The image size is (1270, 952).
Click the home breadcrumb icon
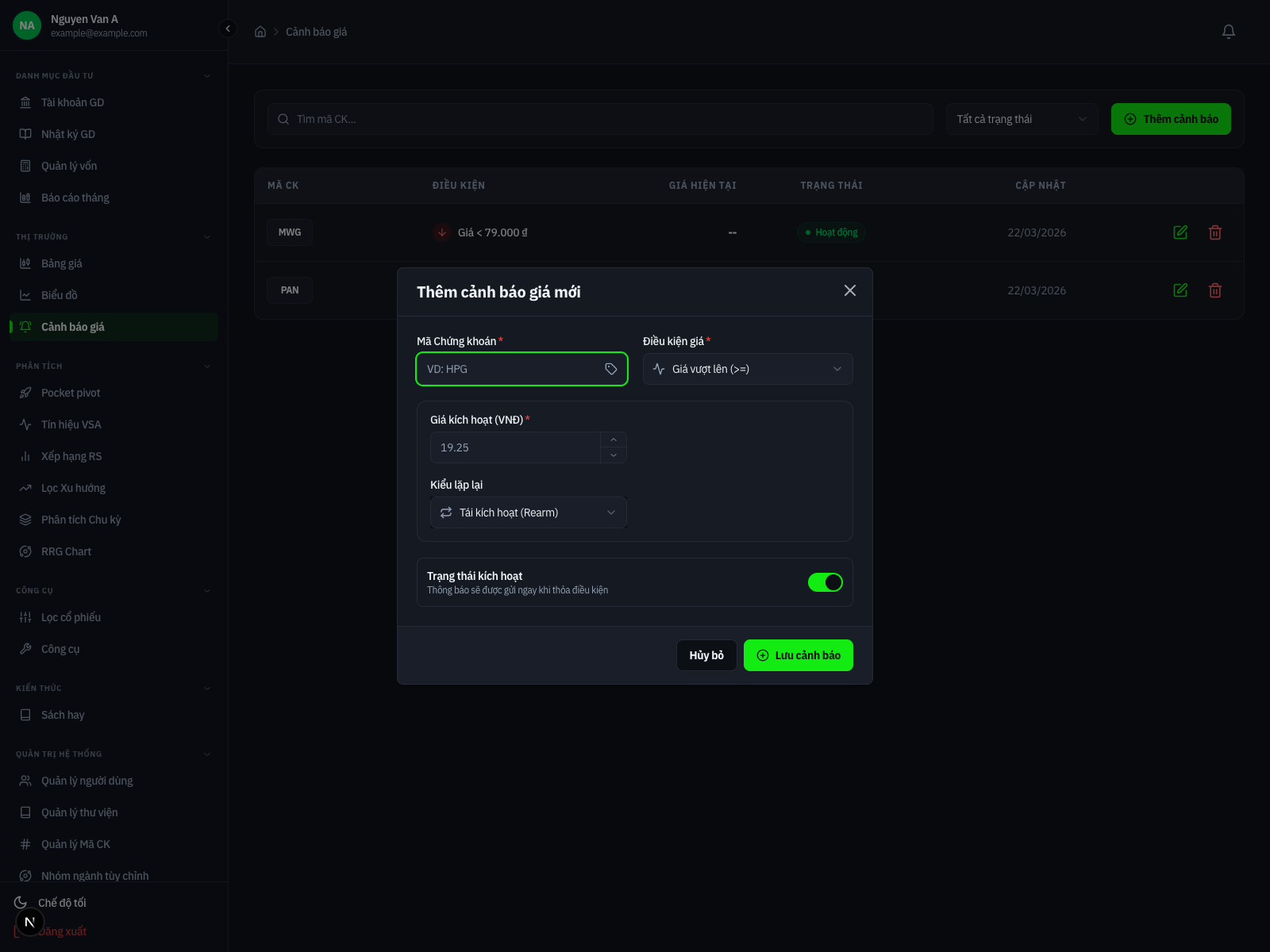point(260,32)
